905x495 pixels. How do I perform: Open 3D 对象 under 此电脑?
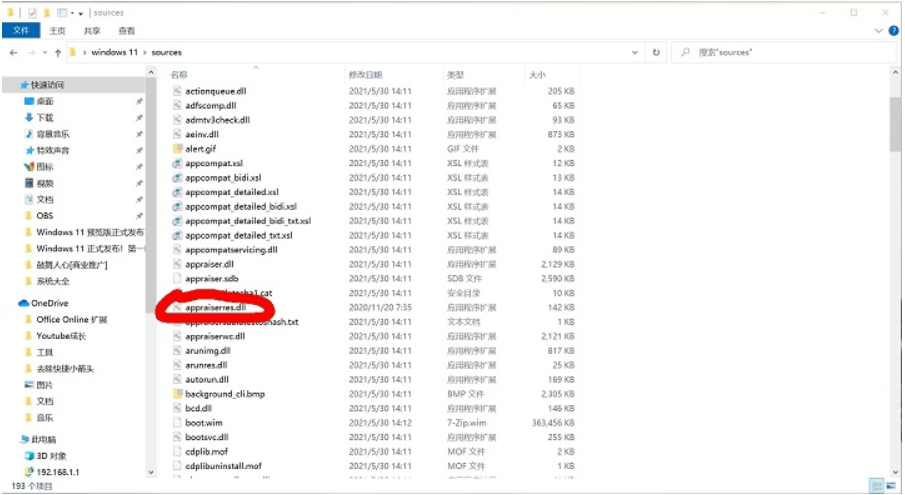52,456
